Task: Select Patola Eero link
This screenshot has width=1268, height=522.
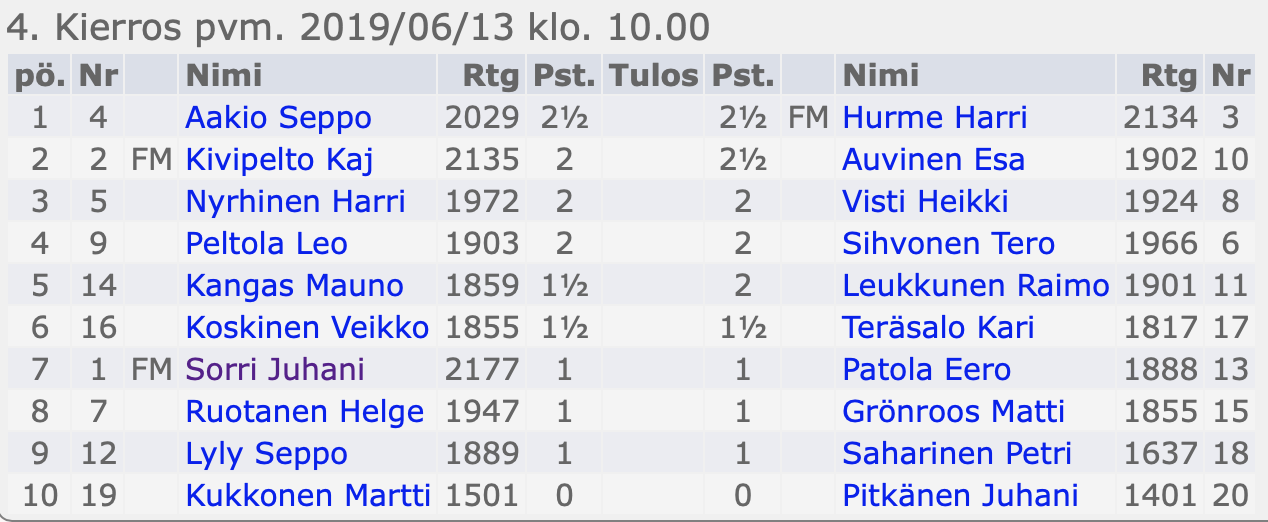Action: [927, 370]
